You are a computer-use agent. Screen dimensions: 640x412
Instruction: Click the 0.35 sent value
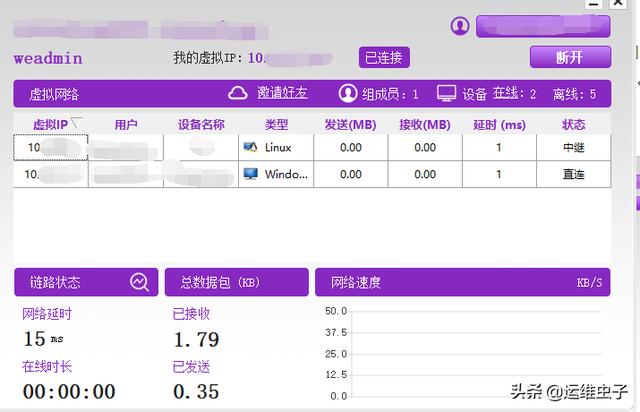(196, 392)
